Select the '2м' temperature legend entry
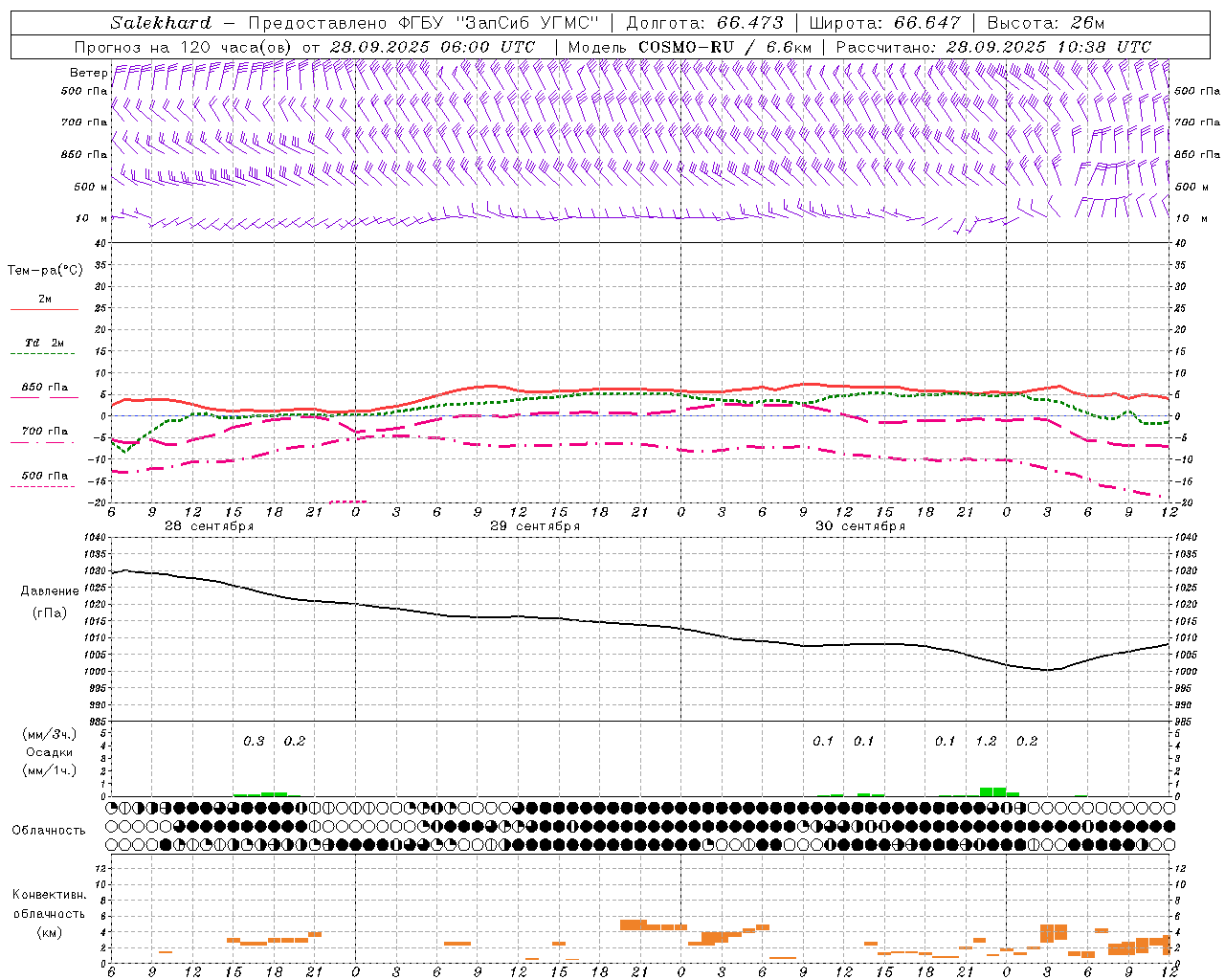This screenshot has width=1225, height=980. click(x=45, y=300)
